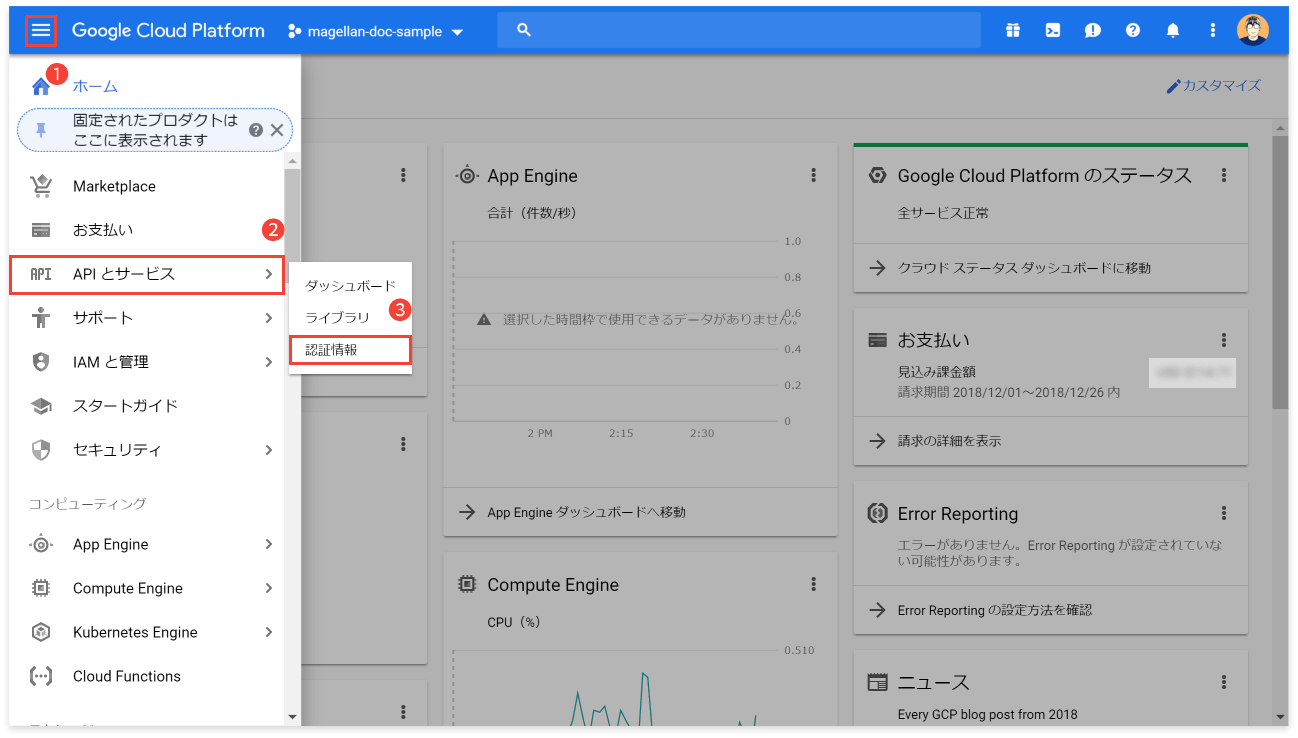Click the API icon in sidebar
The image size is (1298, 738).
coord(41,274)
